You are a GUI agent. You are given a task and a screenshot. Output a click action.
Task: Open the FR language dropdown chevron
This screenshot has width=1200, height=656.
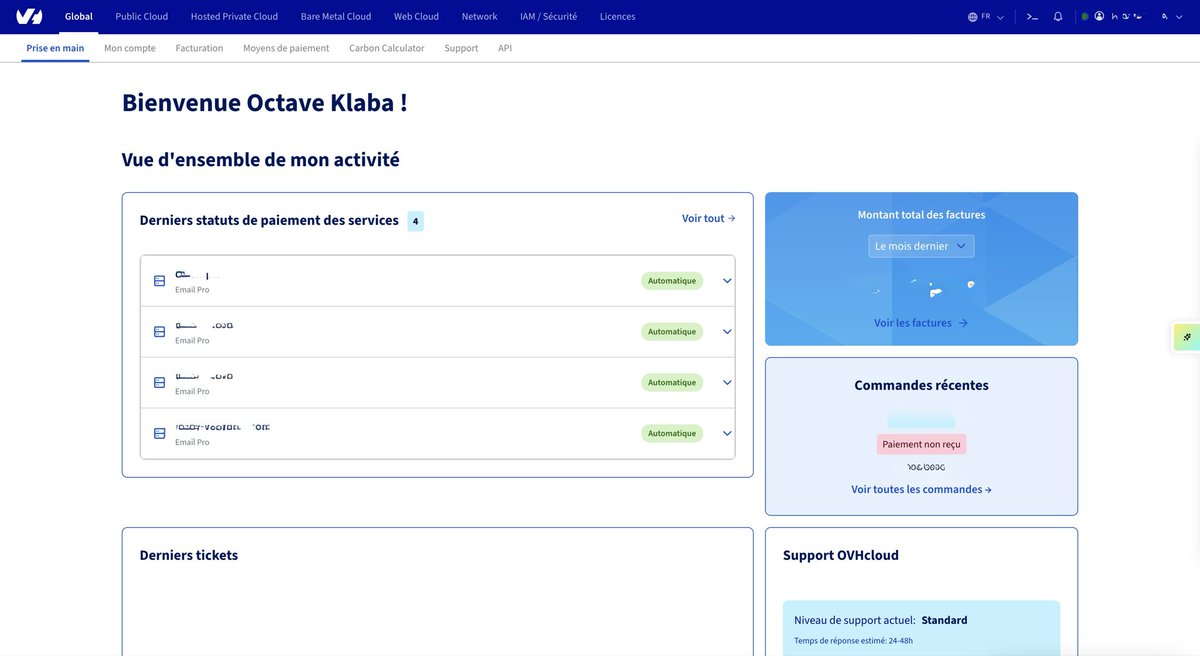pyautogui.click(x=1000, y=16)
